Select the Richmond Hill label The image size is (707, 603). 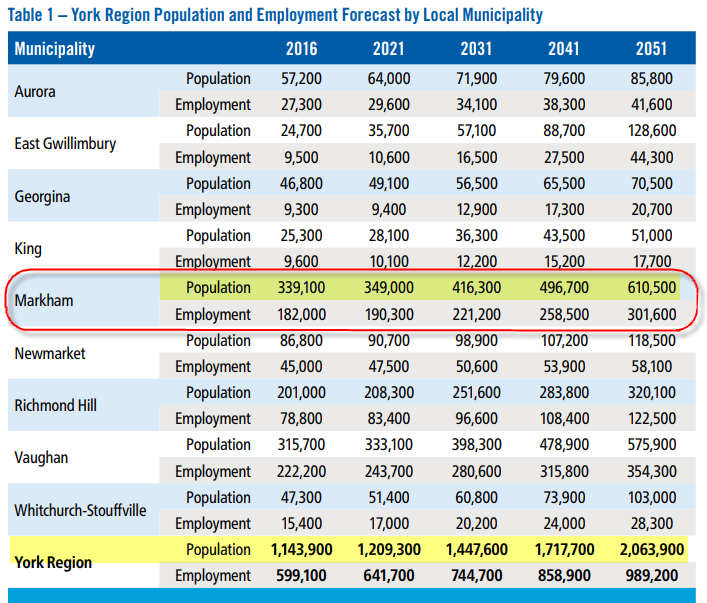click(55, 405)
